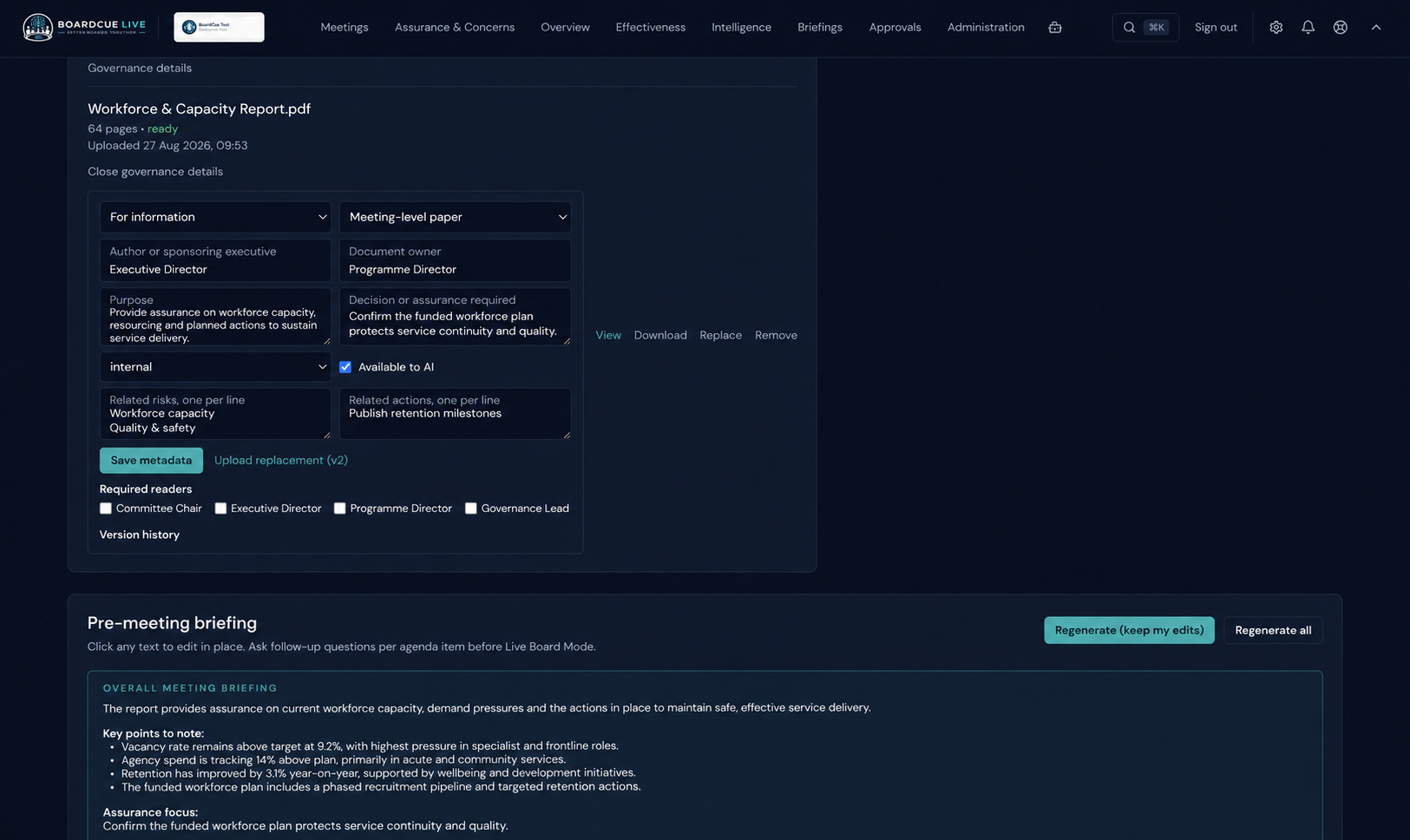Open settings gear icon
This screenshot has width=1410, height=840.
coord(1276,27)
